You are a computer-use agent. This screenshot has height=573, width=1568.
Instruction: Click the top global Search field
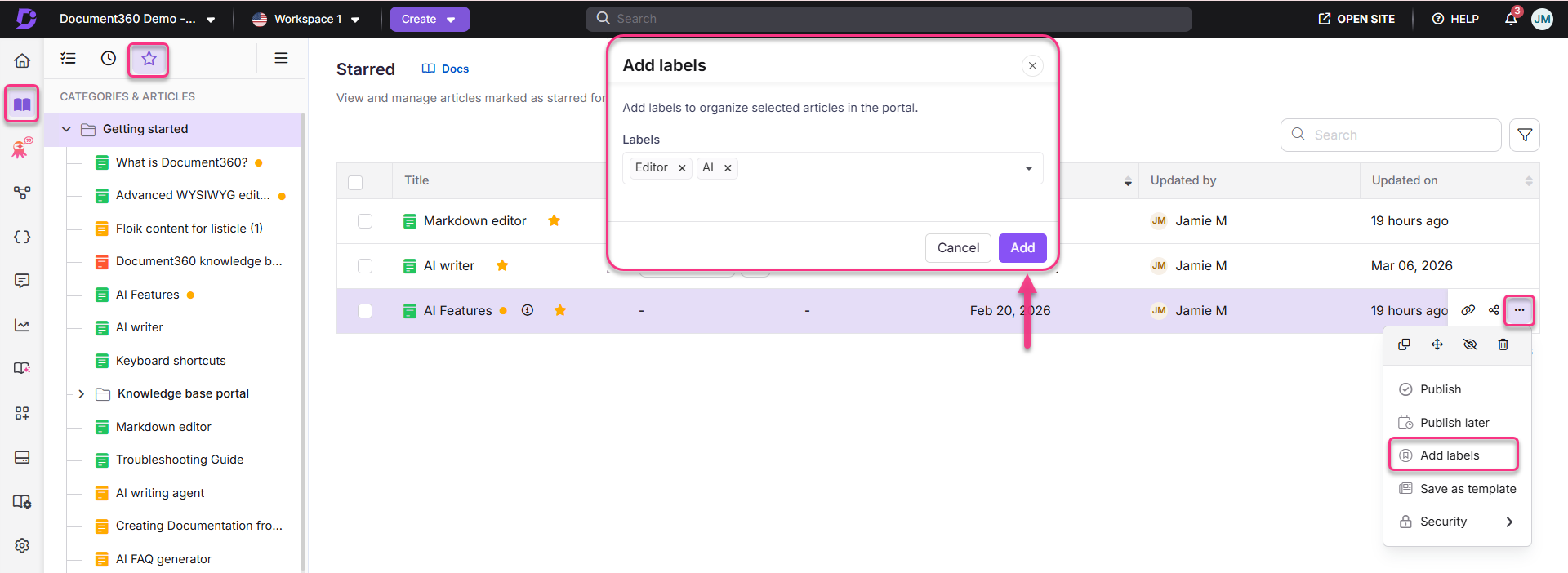pyautogui.click(x=889, y=19)
